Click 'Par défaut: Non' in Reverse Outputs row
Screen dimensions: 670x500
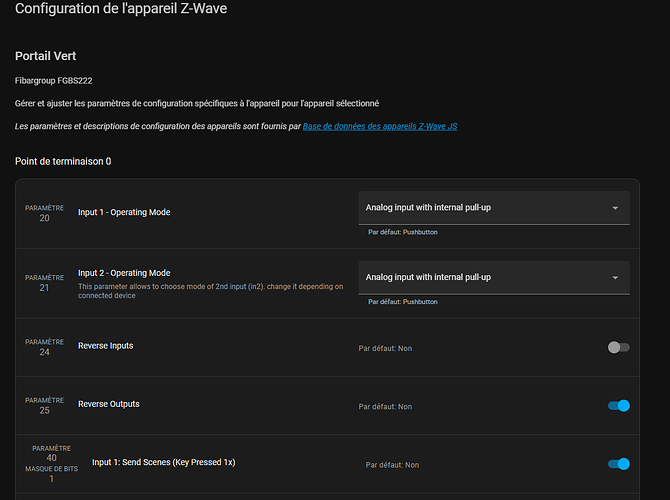click(385, 407)
